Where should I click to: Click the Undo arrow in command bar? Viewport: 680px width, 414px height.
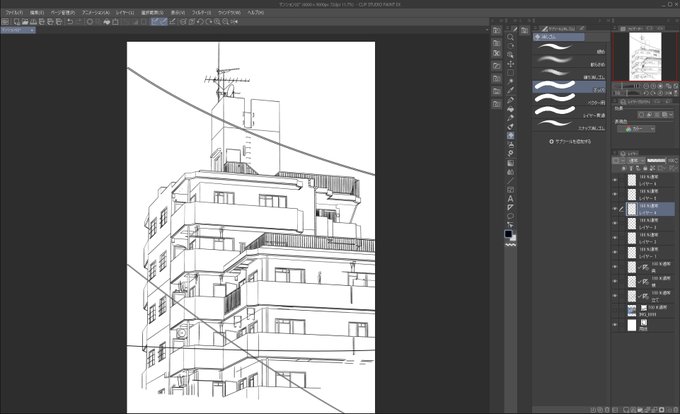coord(70,22)
